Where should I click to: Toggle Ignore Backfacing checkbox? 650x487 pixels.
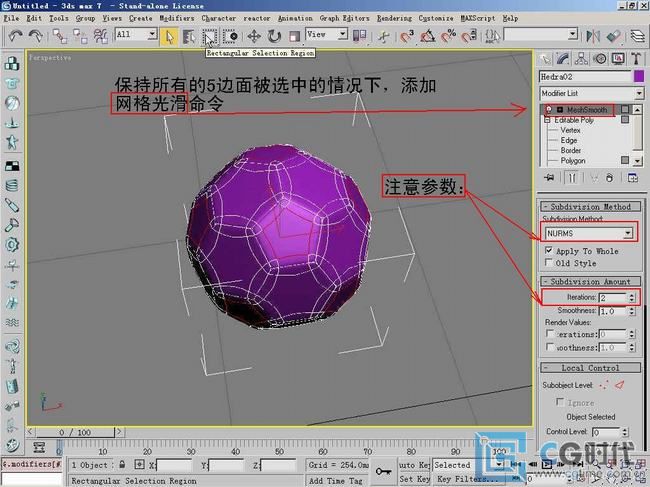(560, 402)
